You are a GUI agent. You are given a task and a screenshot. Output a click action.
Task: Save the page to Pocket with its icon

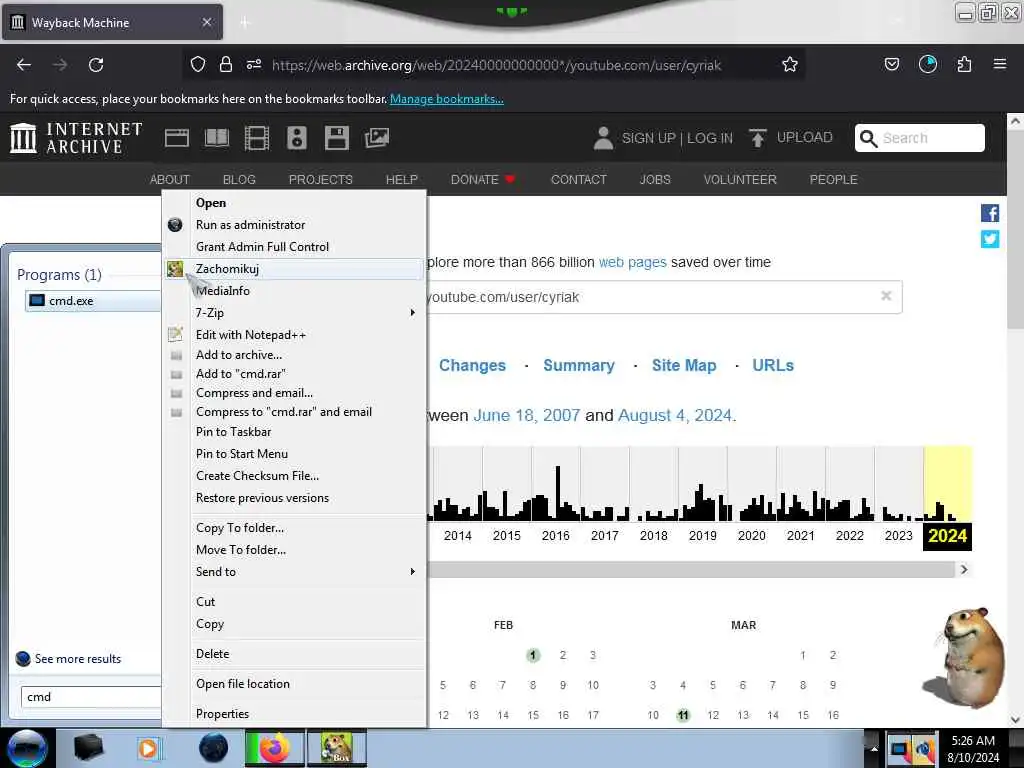tap(891, 65)
